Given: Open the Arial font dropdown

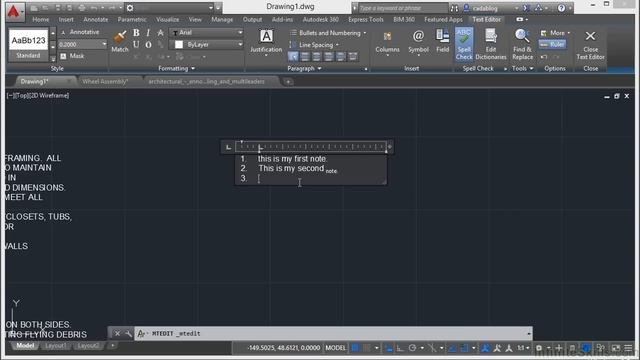Looking at the screenshot, I should click(x=240, y=32).
